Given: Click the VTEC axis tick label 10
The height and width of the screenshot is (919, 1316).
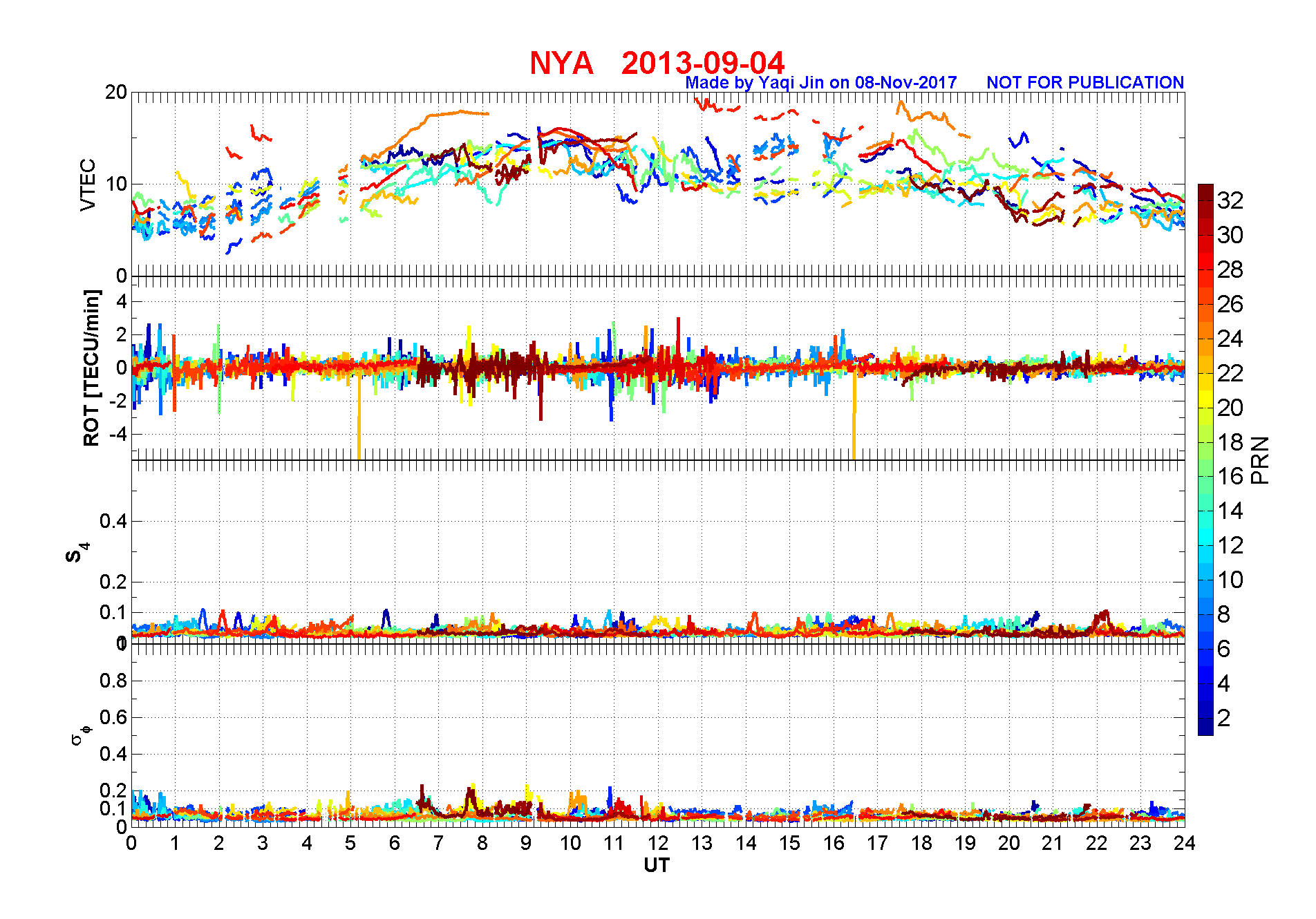Looking at the screenshot, I should pyautogui.click(x=115, y=184).
